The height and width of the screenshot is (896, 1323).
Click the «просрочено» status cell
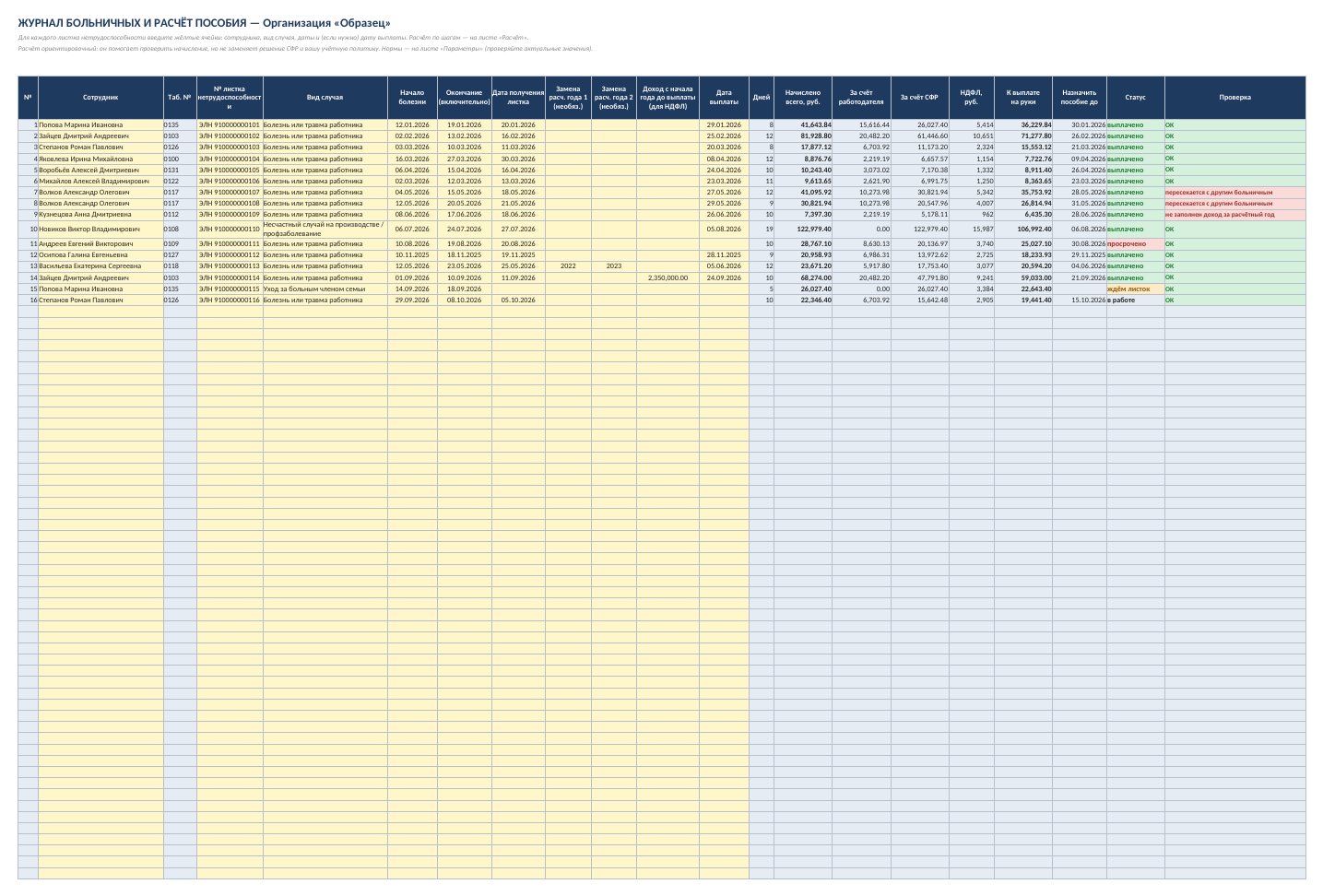point(1135,243)
